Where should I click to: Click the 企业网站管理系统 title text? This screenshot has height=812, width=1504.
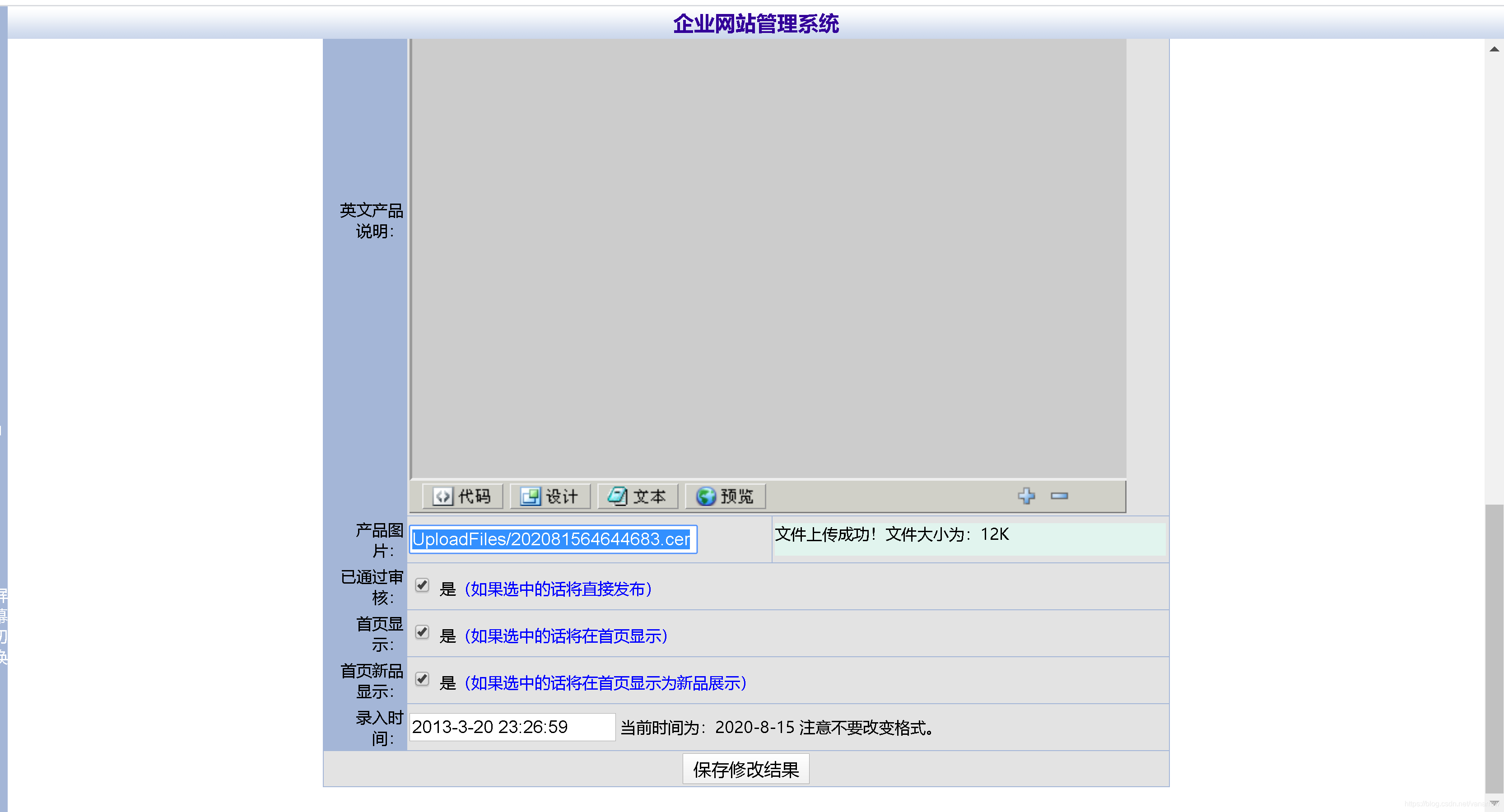(756, 24)
